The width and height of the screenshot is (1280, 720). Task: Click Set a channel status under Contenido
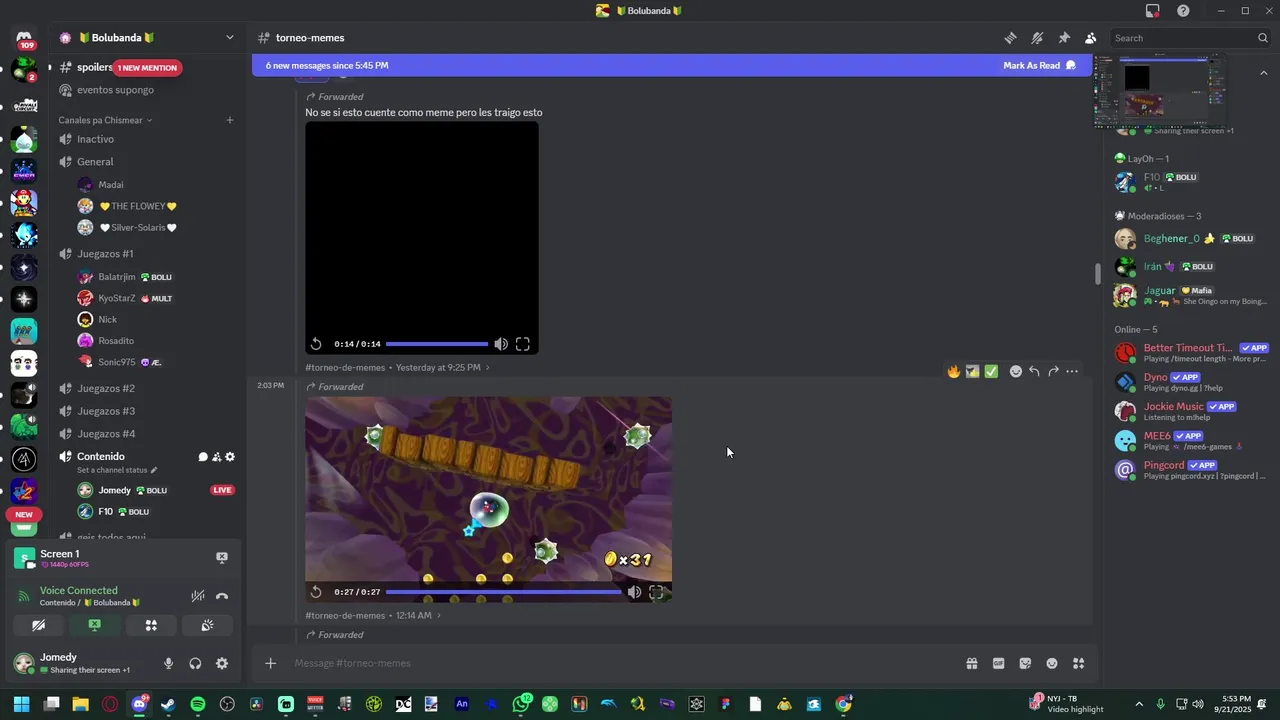point(117,470)
